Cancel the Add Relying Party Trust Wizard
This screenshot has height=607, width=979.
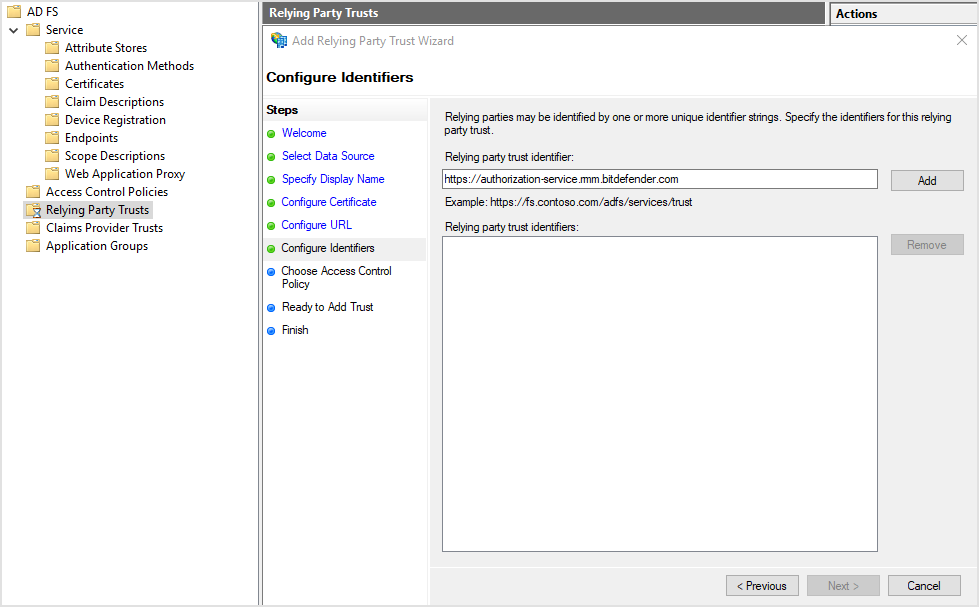[x=923, y=585]
